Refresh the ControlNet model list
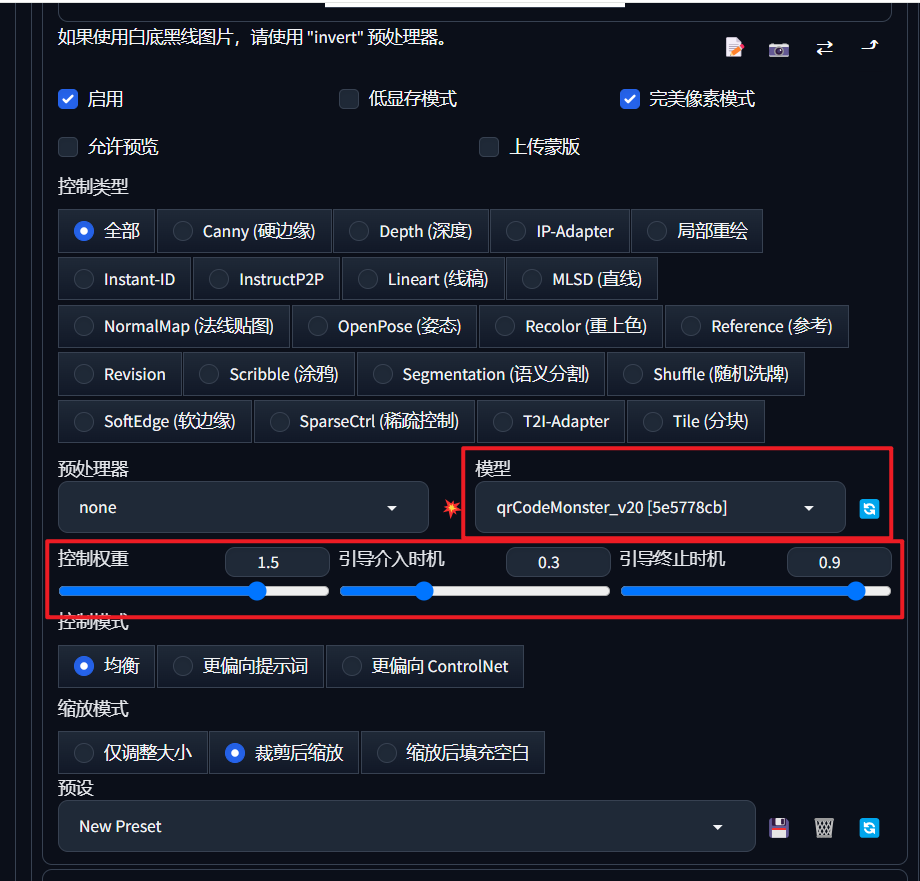Image resolution: width=920 pixels, height=881 pixels. [x=868, y=508]
